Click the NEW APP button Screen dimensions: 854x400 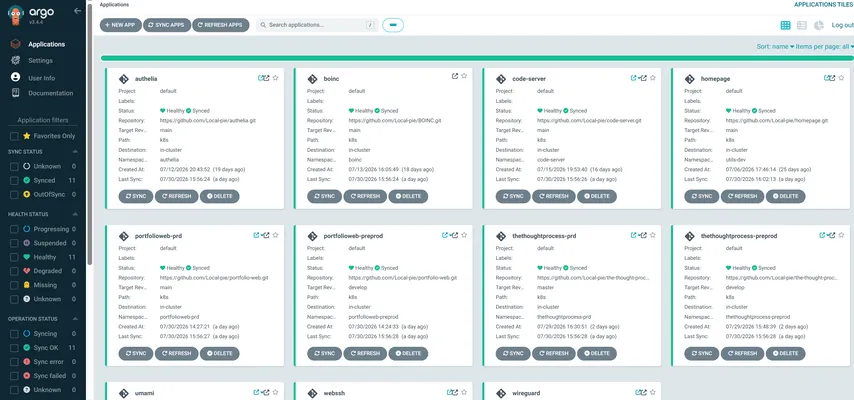point(121,25)
